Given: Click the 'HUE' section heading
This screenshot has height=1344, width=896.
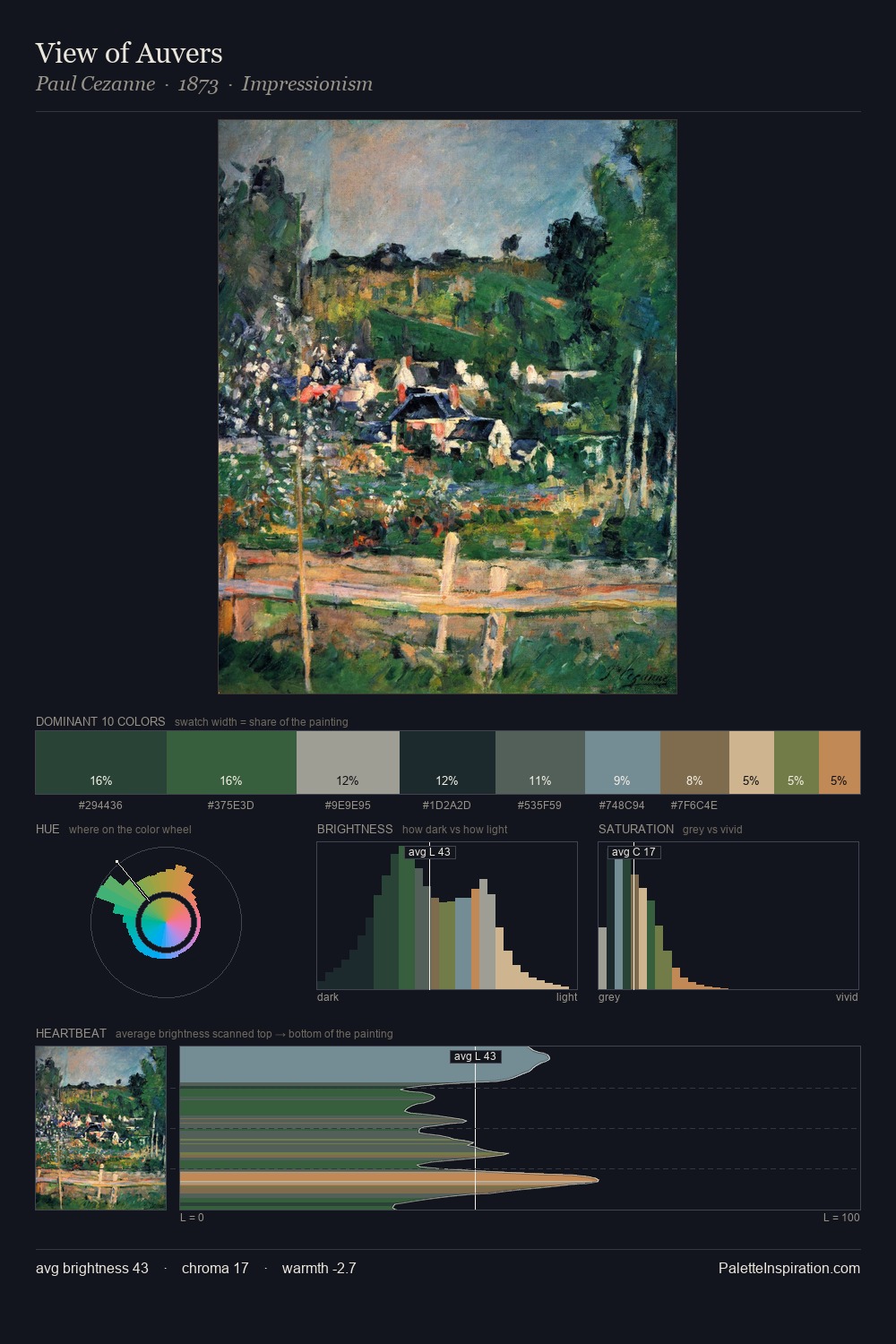Looking at the screenshot, I should [47, 829].
